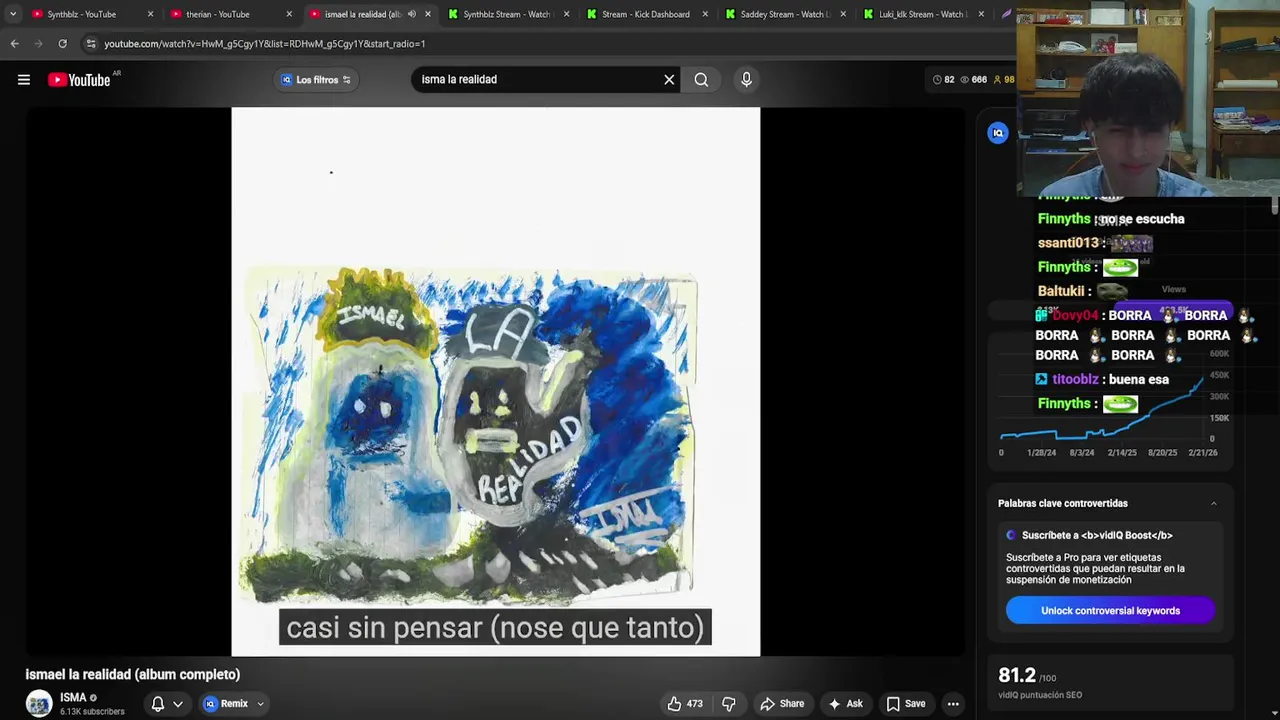Screen dimensions: 1280x720
Task: Open the ISMA channel name link
Action: (73, 698)
